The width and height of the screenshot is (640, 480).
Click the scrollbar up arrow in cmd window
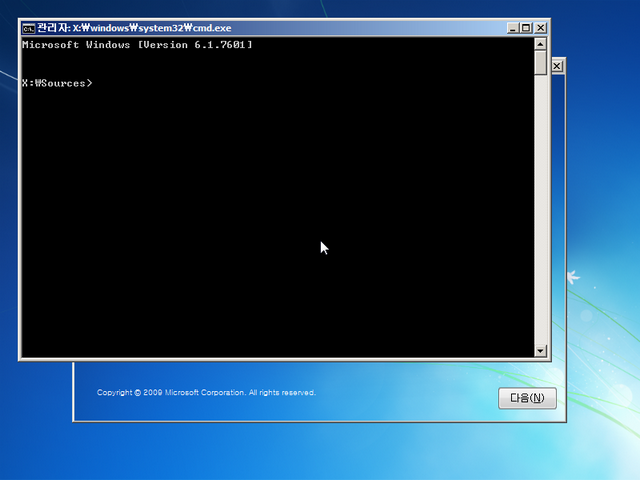click(x=540, y=44)
